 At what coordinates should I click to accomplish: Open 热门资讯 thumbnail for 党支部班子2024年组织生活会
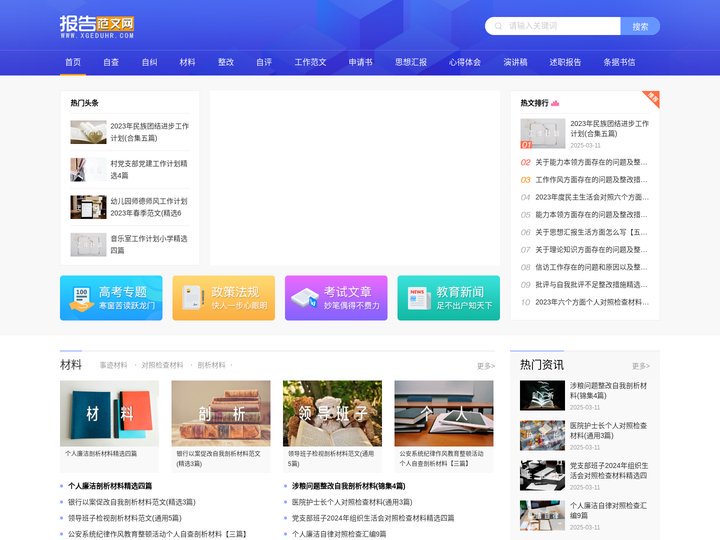tap(542, 475)
